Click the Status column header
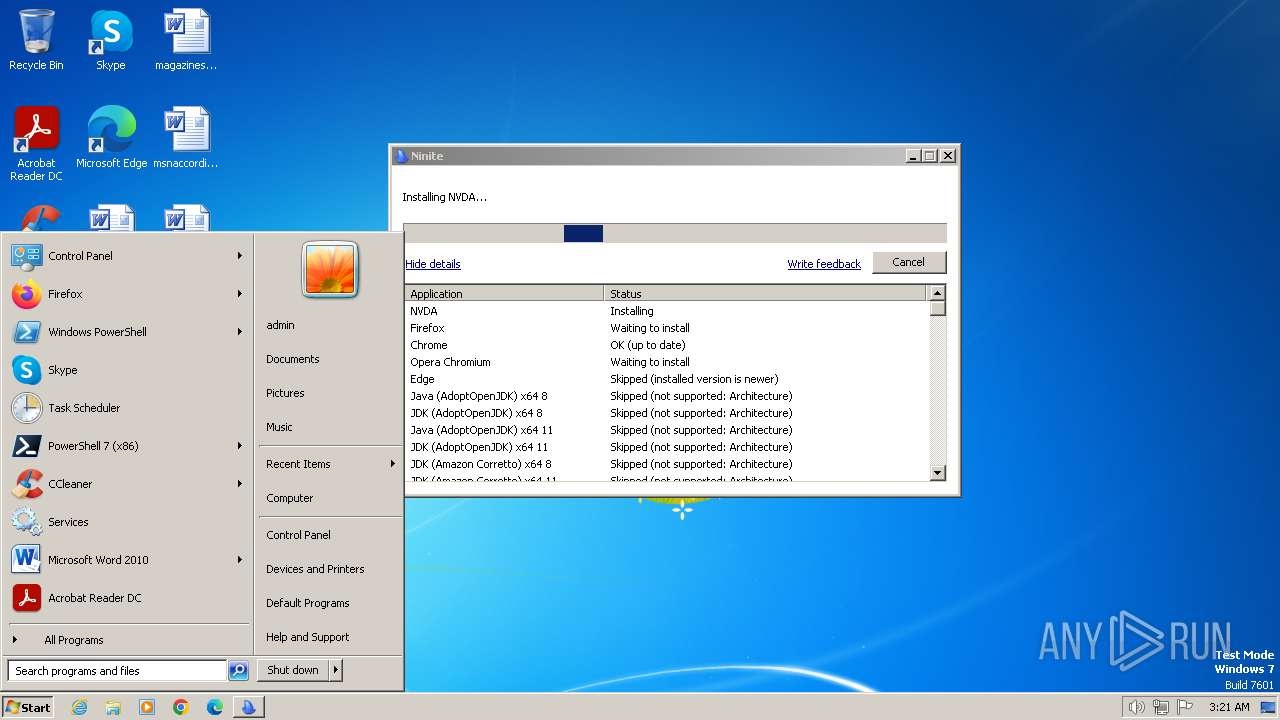The width and height of the screenshot is (1280, 720). point(766,294)
